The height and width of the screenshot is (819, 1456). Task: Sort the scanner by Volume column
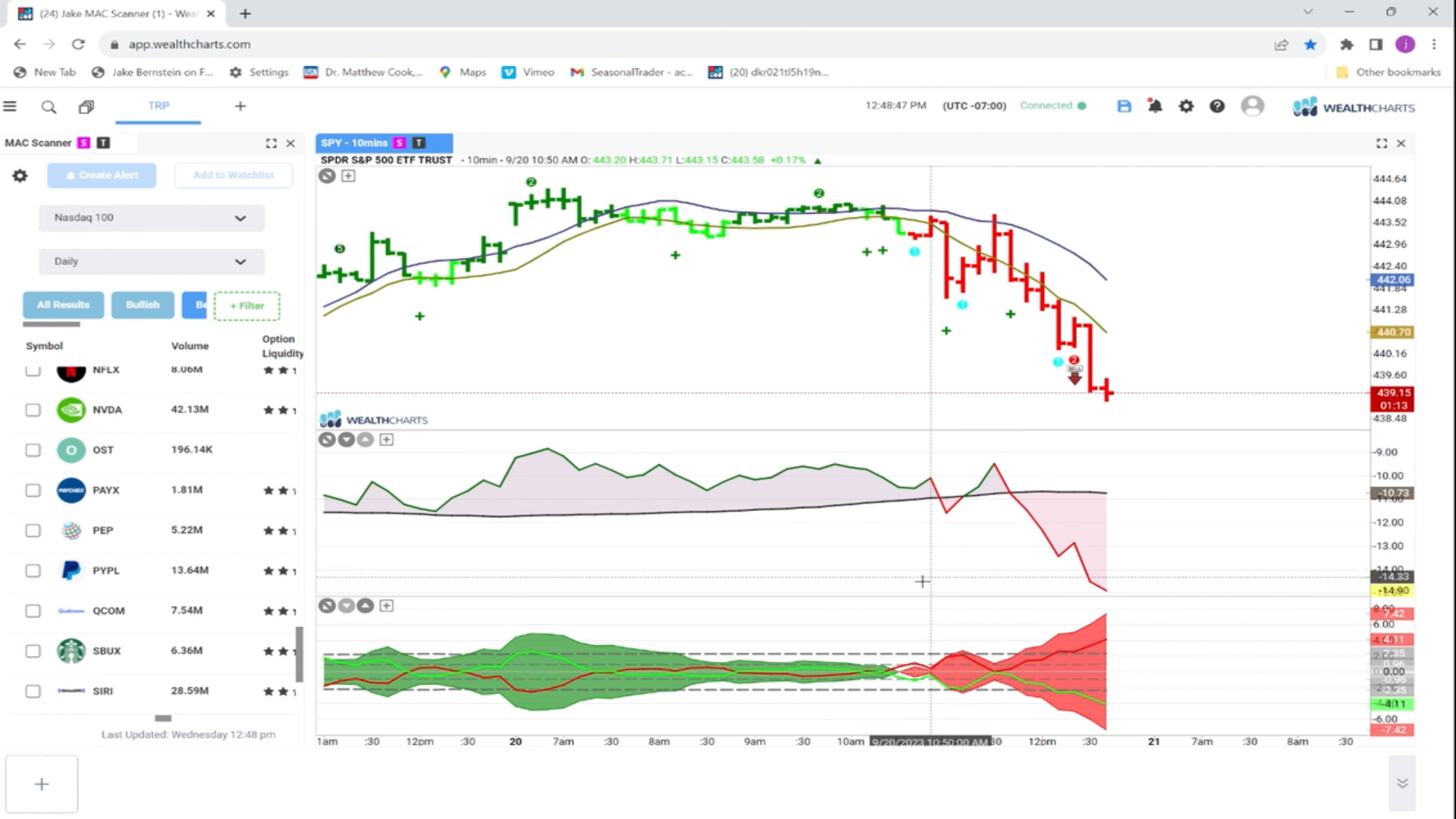click(x=190, y=346)
